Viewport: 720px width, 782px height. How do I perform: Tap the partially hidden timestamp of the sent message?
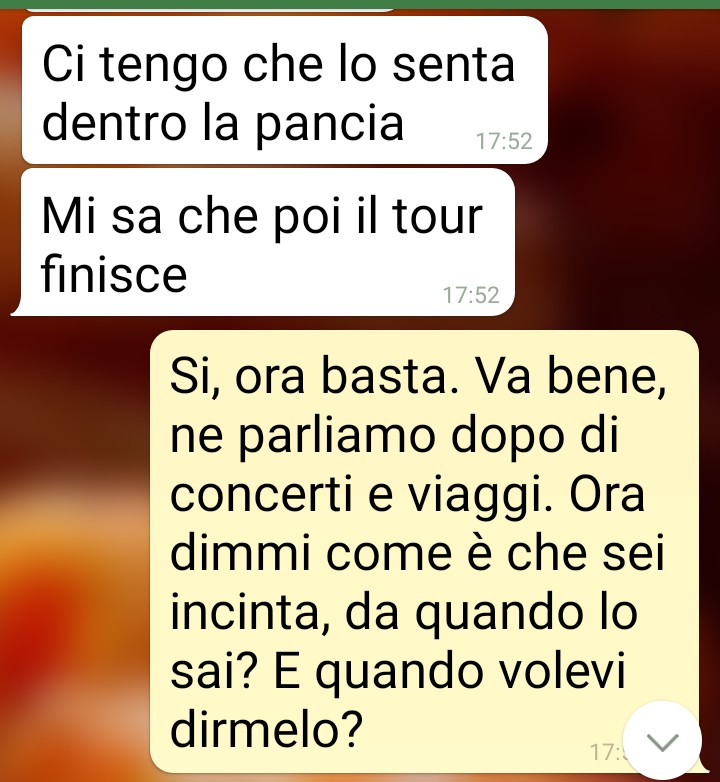tap(606, 752)
